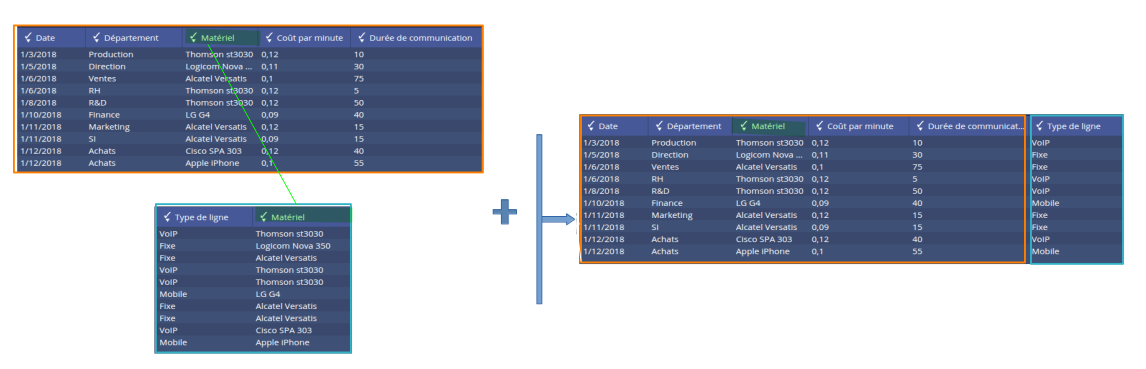Click checkmark icon beside Date in source table
1146x369 pixels.
[x=28, y=38]
